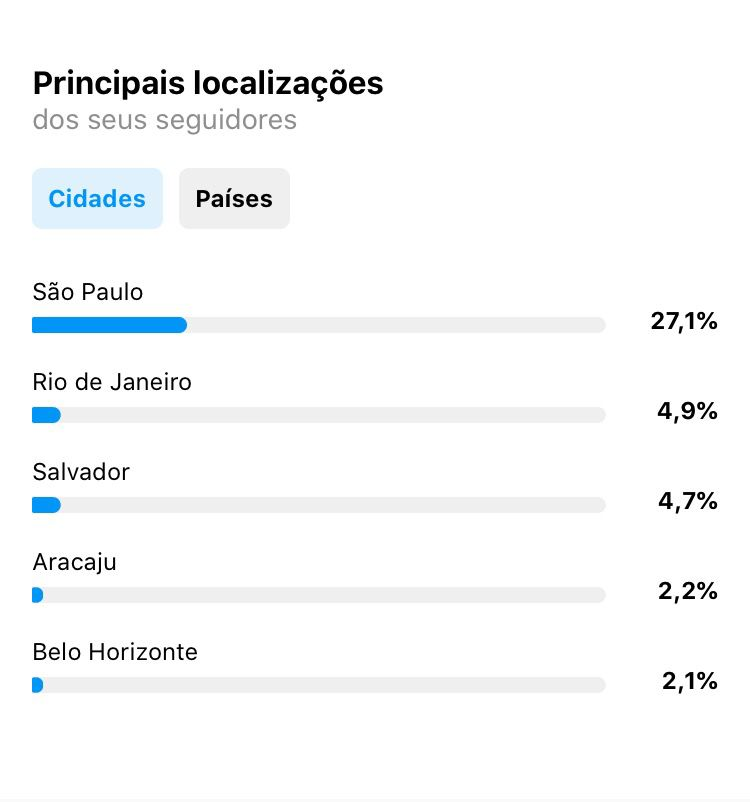Click the Belo Horizonte label
This screenshot has height=802, width=750.
tap(115, 652)
